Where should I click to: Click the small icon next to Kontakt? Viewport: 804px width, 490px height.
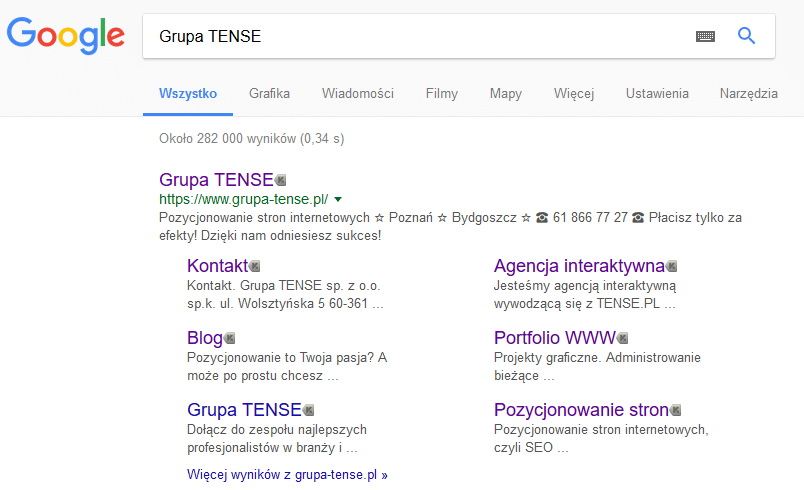[254, 267]
